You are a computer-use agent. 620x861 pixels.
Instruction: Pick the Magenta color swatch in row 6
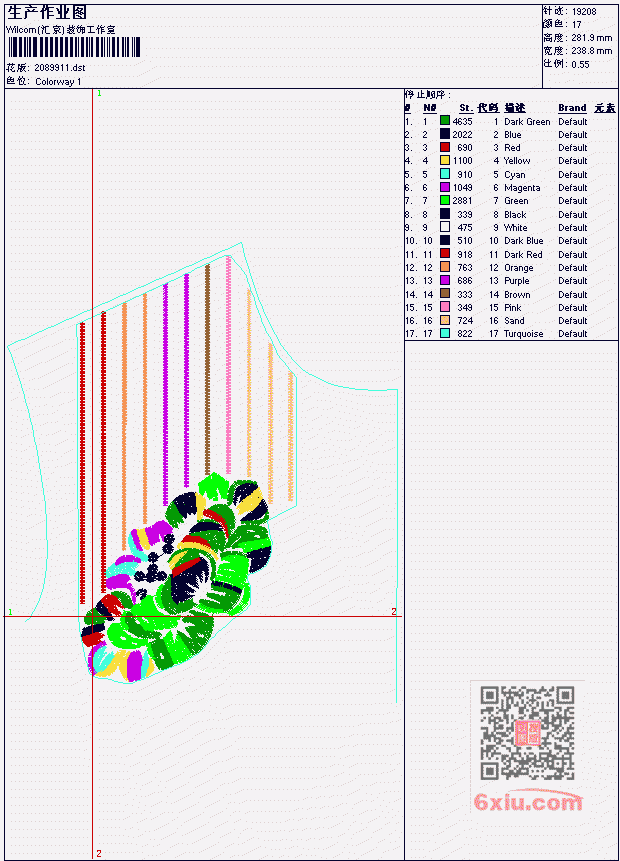tap(445, 187)
